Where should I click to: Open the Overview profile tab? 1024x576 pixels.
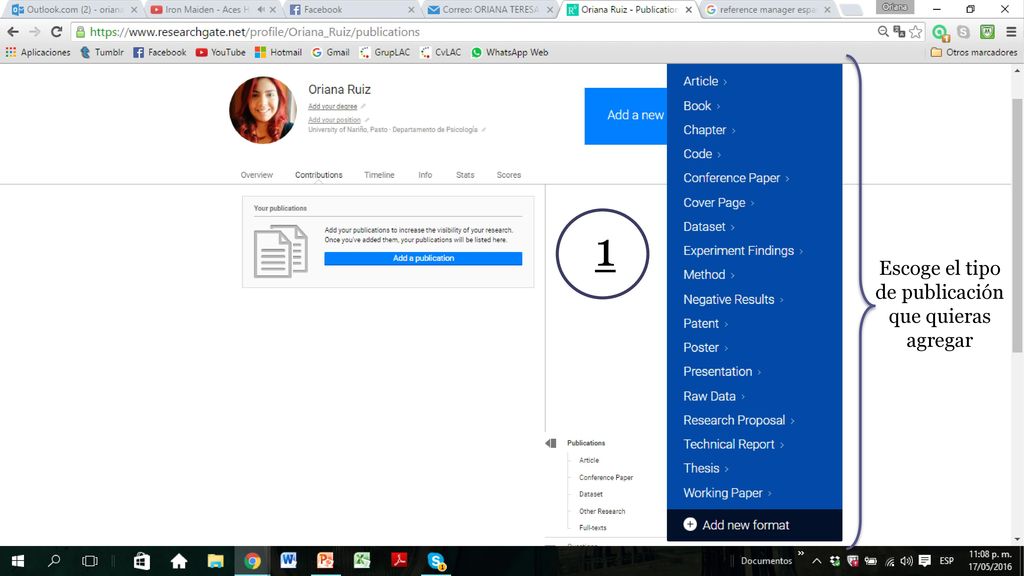(257, 175)
